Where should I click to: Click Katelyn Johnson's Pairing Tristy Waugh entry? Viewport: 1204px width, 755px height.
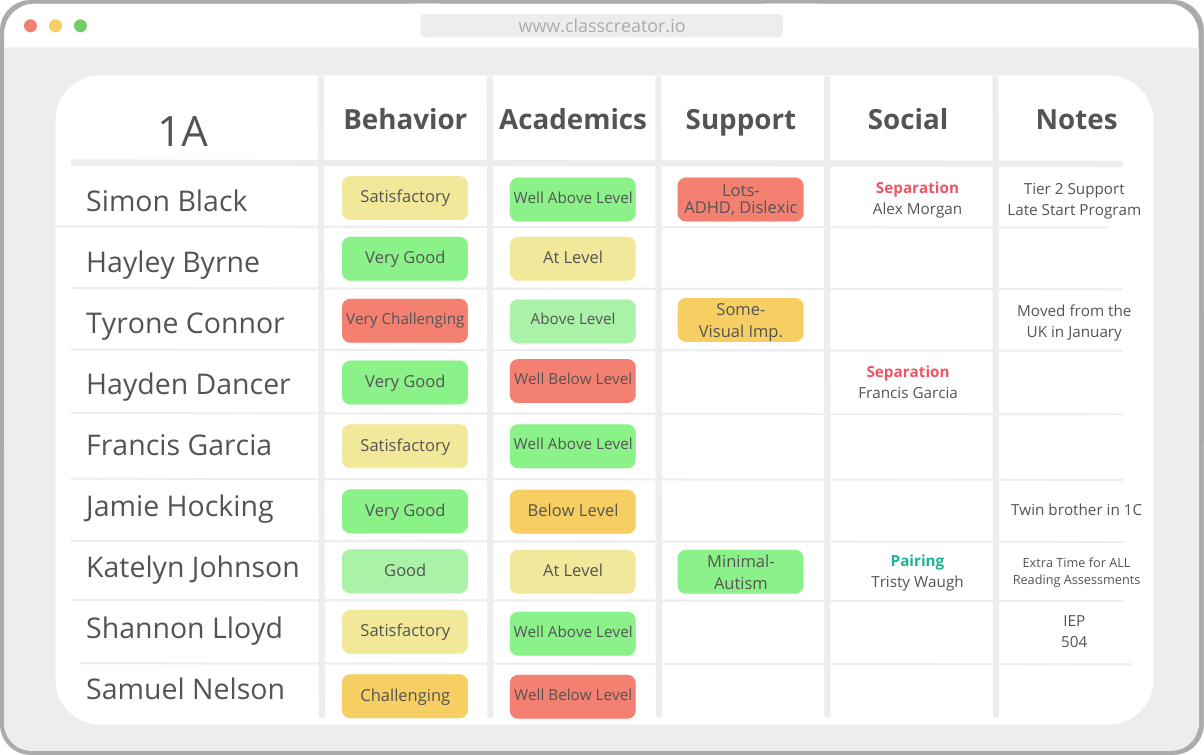click(x=917, y=571)
